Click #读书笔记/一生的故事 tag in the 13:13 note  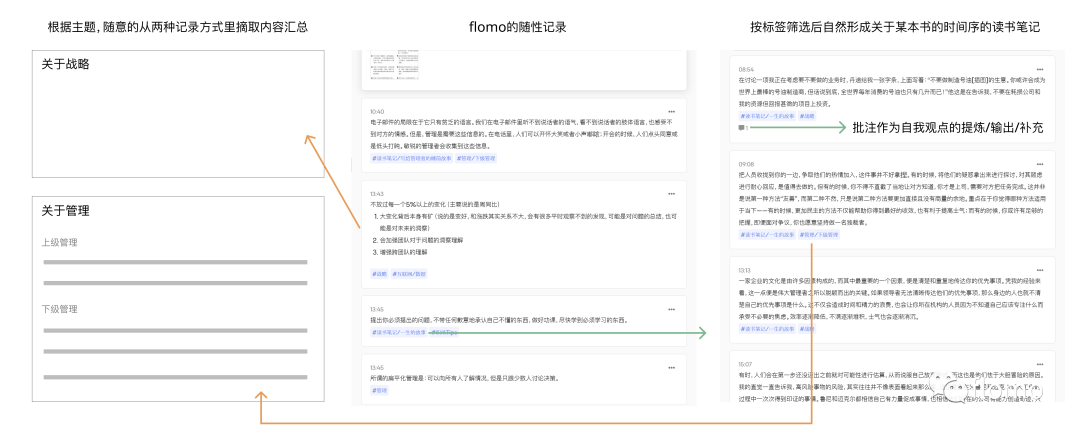click(x=767, y=329)
